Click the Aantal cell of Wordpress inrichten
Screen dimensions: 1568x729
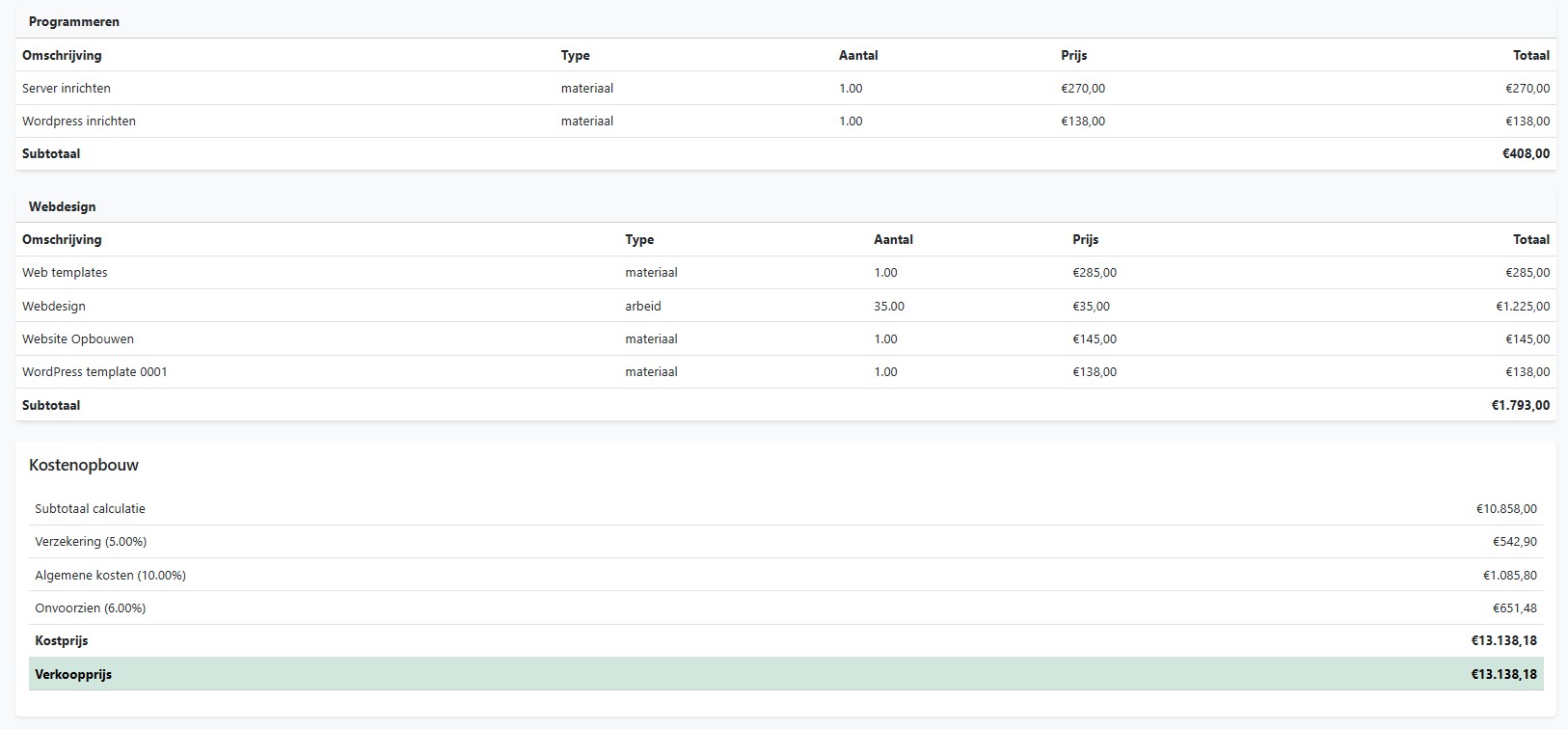click(851, 121)
